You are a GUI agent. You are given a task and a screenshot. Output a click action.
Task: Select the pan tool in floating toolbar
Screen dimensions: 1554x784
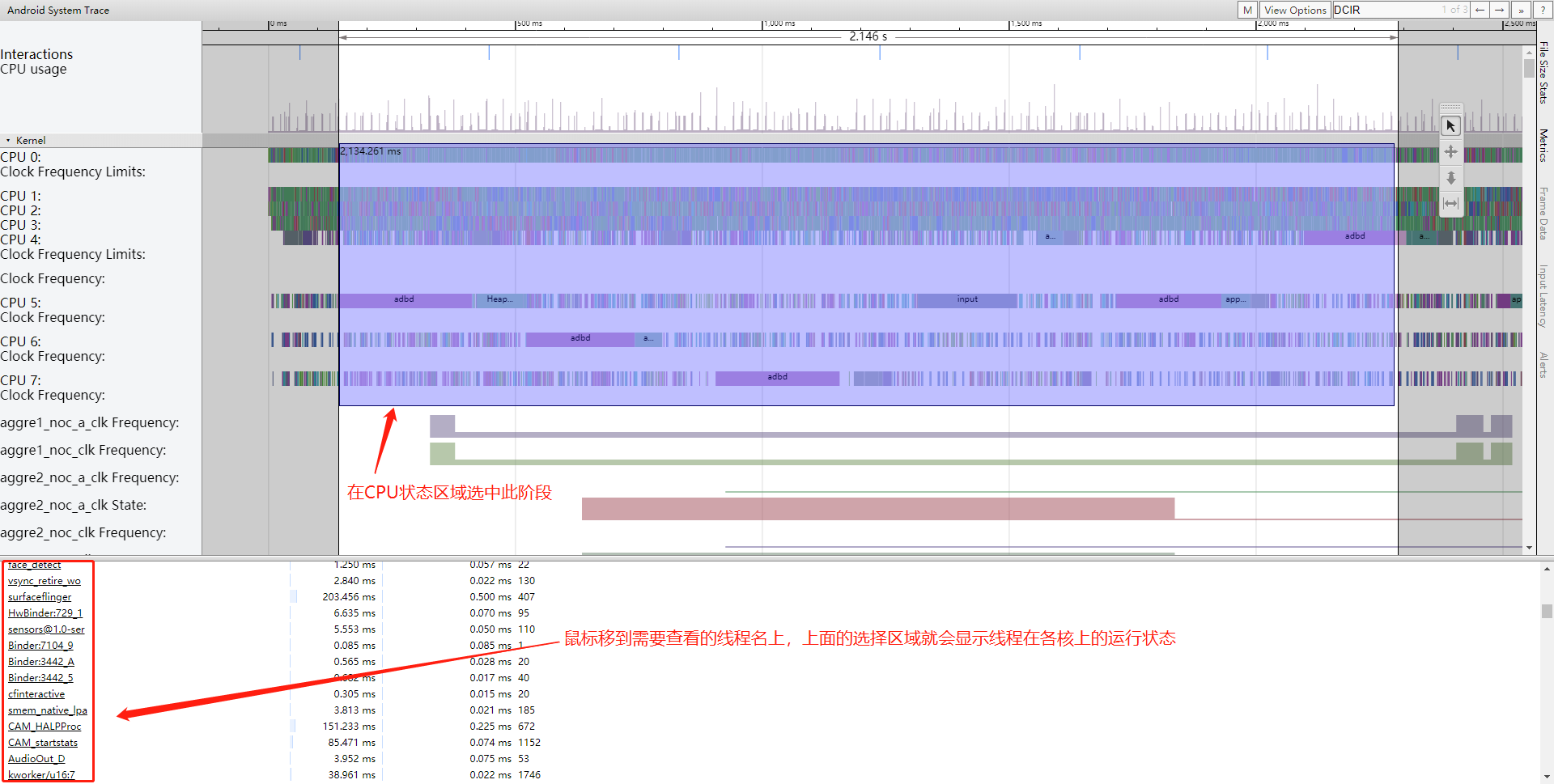click(x=1450, y=151)
